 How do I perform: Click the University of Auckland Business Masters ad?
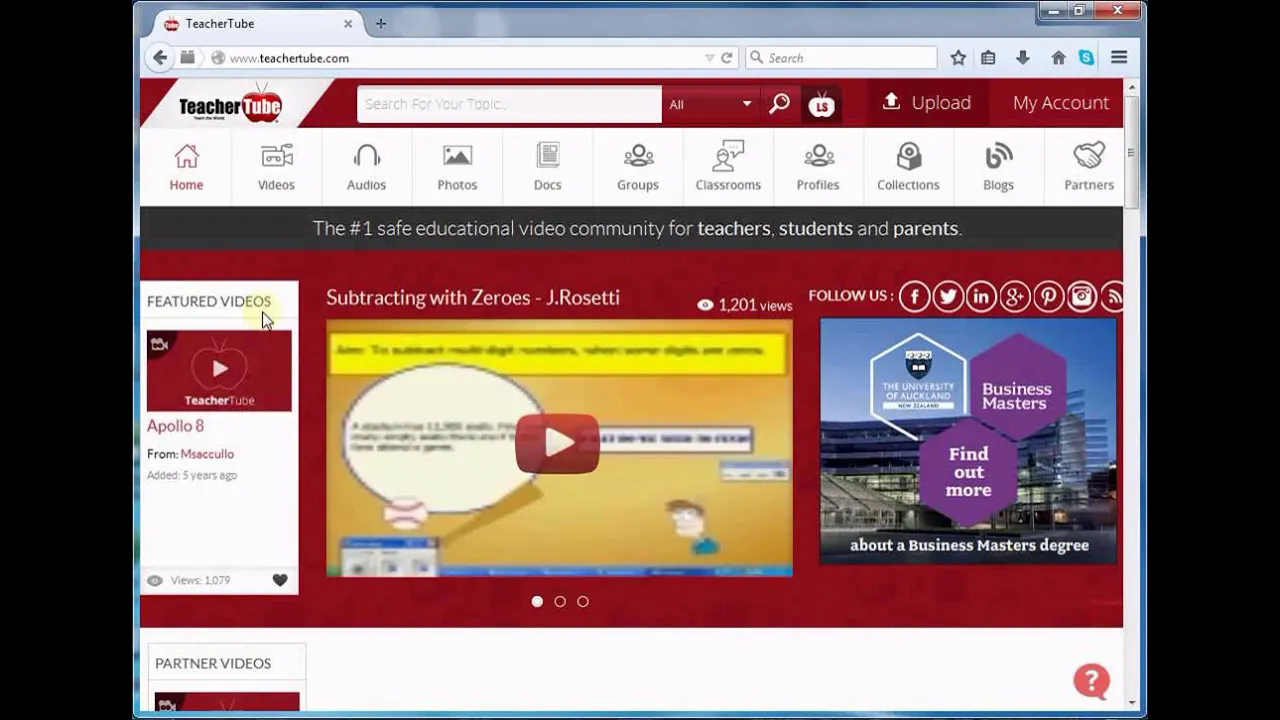(968, 441)
